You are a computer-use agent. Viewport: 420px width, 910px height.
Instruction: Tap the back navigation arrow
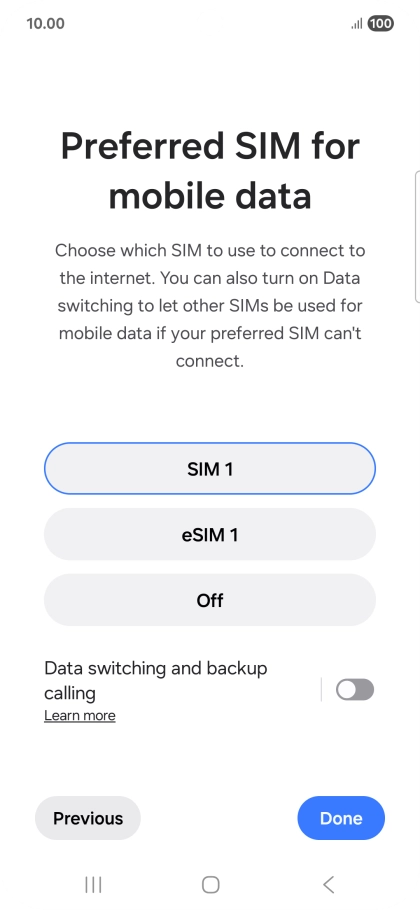[x=328, y=884]
